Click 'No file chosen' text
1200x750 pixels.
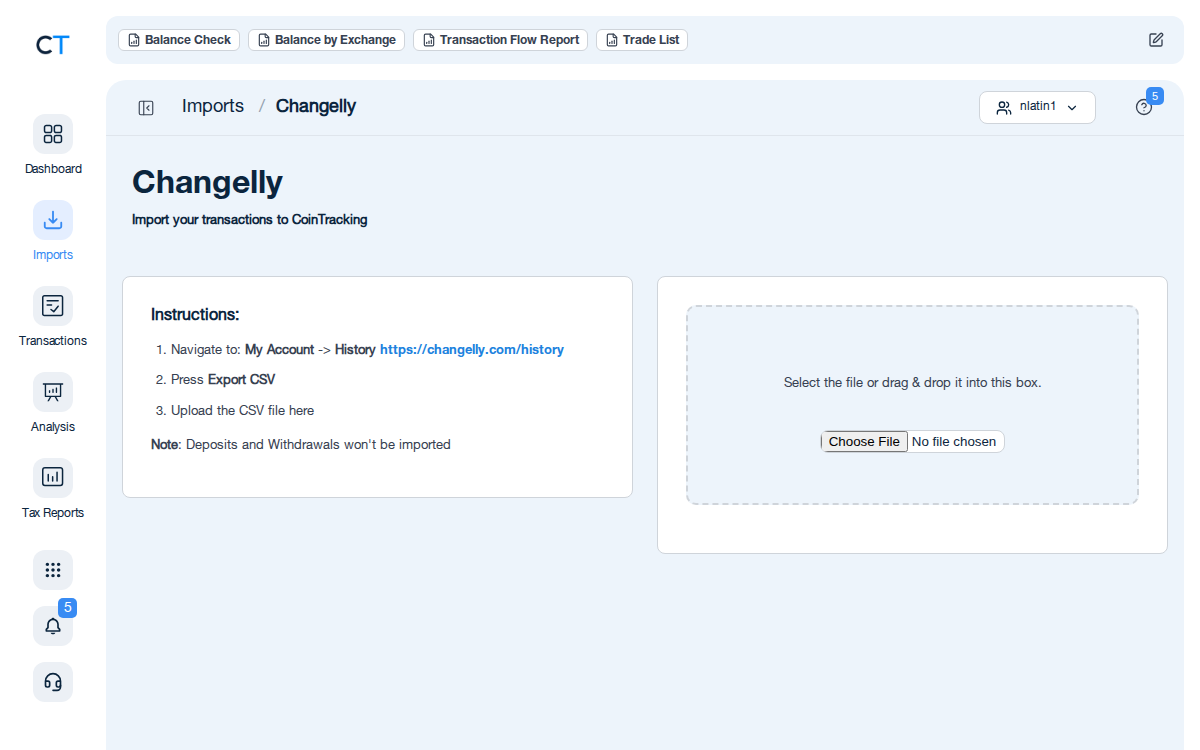[x=954, y=442]
